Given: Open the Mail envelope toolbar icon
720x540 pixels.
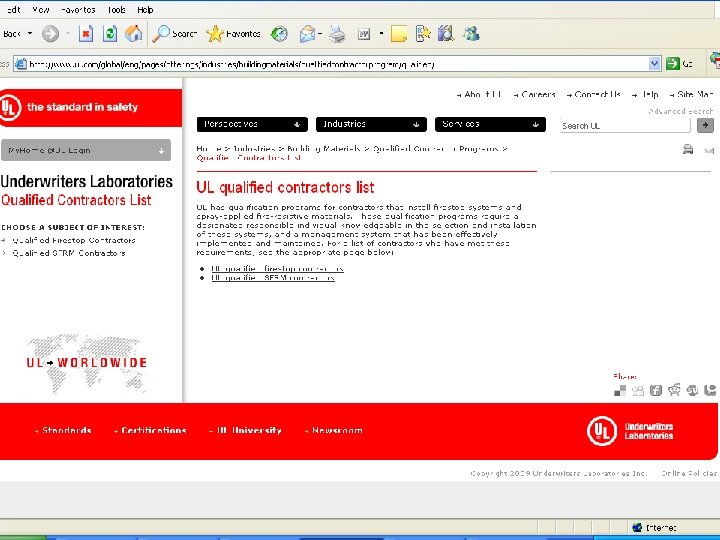Looking at the screenshot, I should 307,34.
